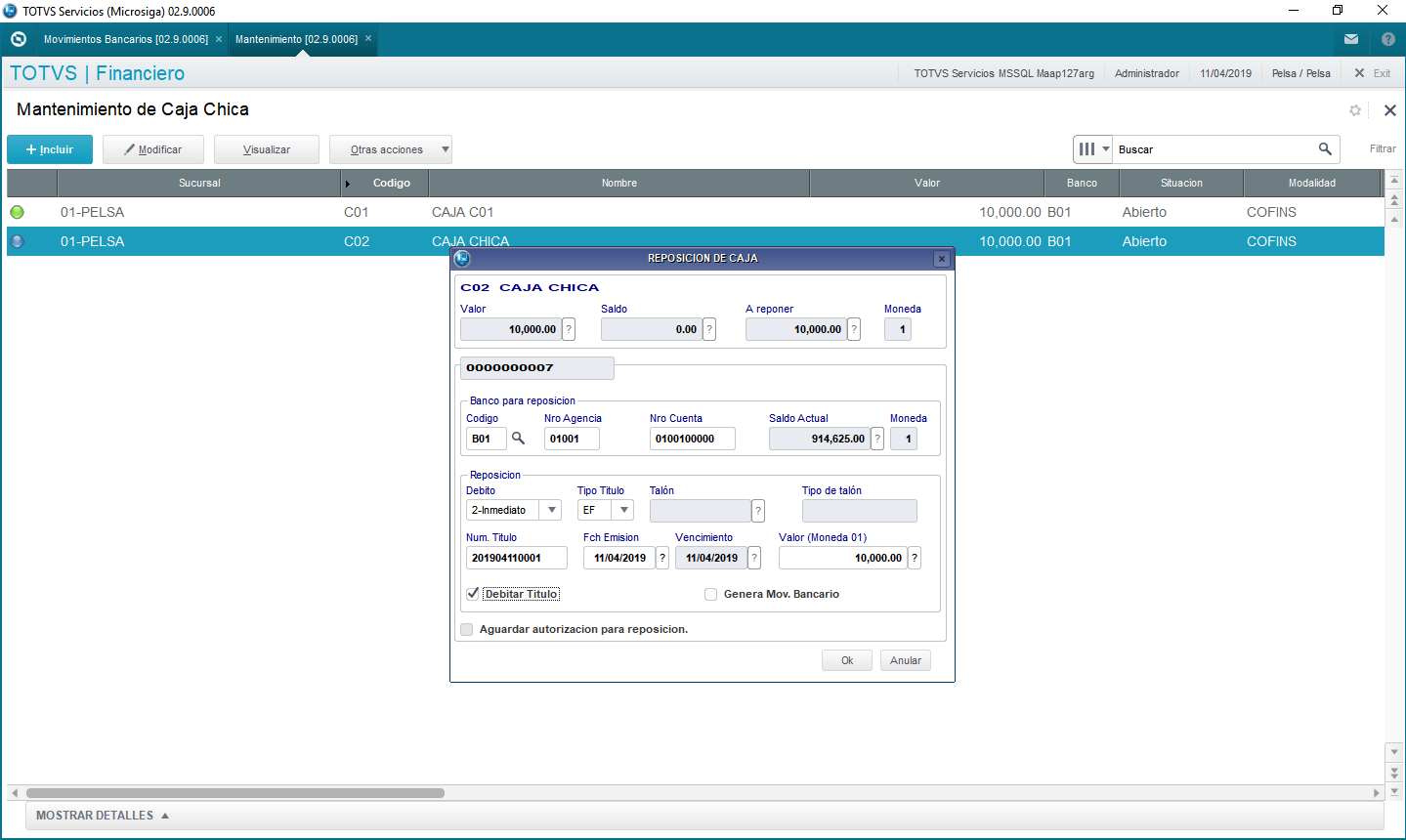Click Valor column header
The image size is (1406, 840).
click(927, 183)
